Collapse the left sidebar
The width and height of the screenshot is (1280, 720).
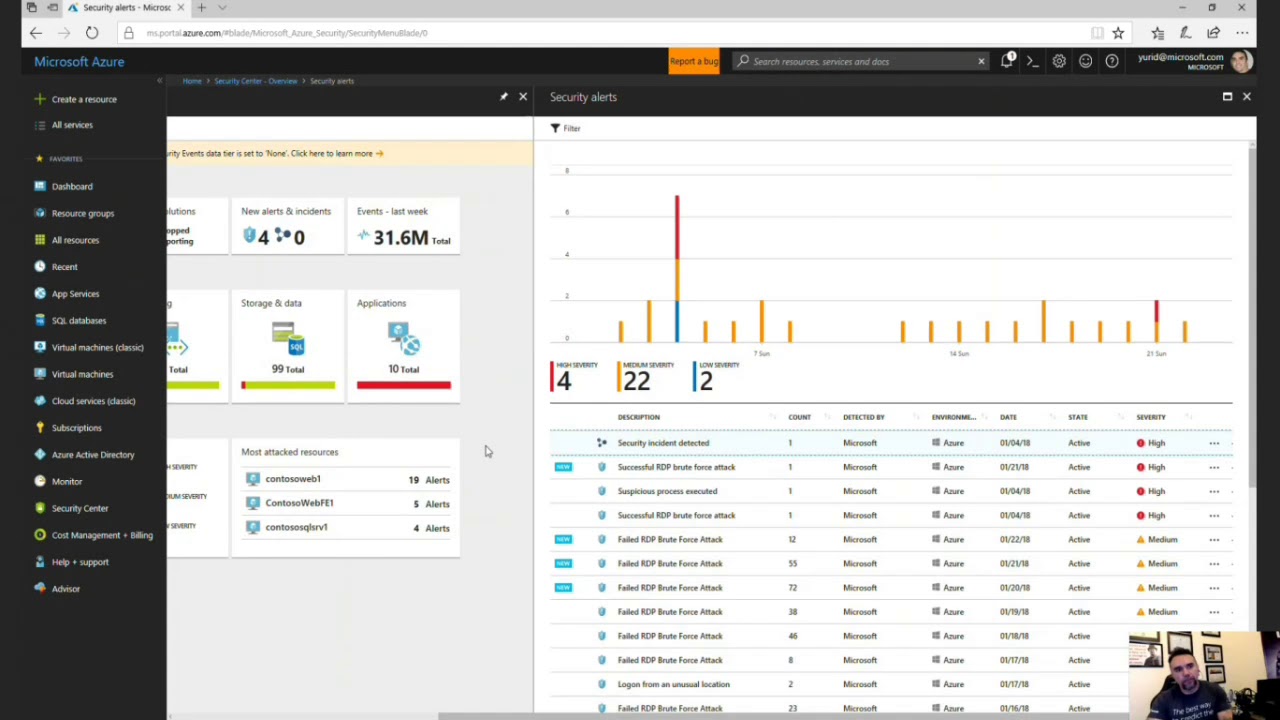tap(159, 80)
